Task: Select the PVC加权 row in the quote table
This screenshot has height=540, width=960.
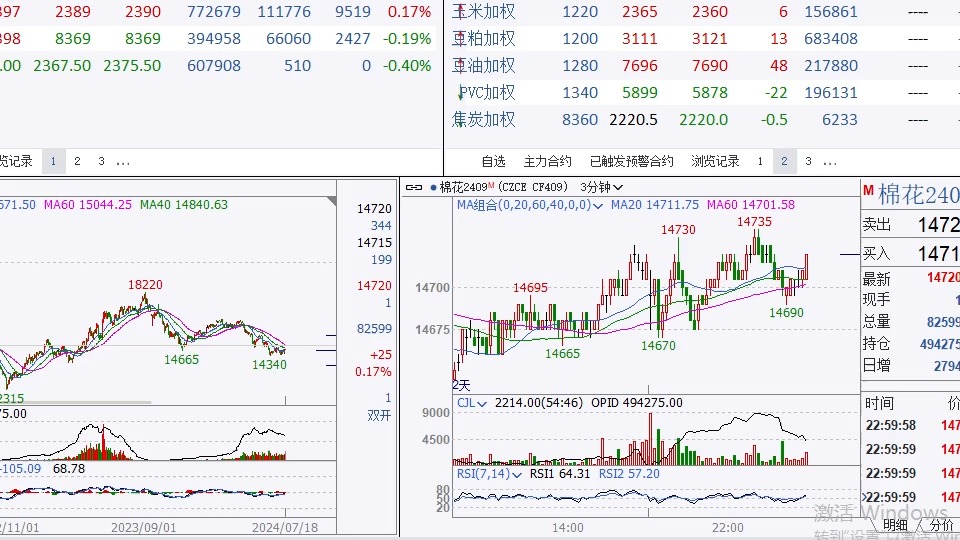Action: pos(485,93)
